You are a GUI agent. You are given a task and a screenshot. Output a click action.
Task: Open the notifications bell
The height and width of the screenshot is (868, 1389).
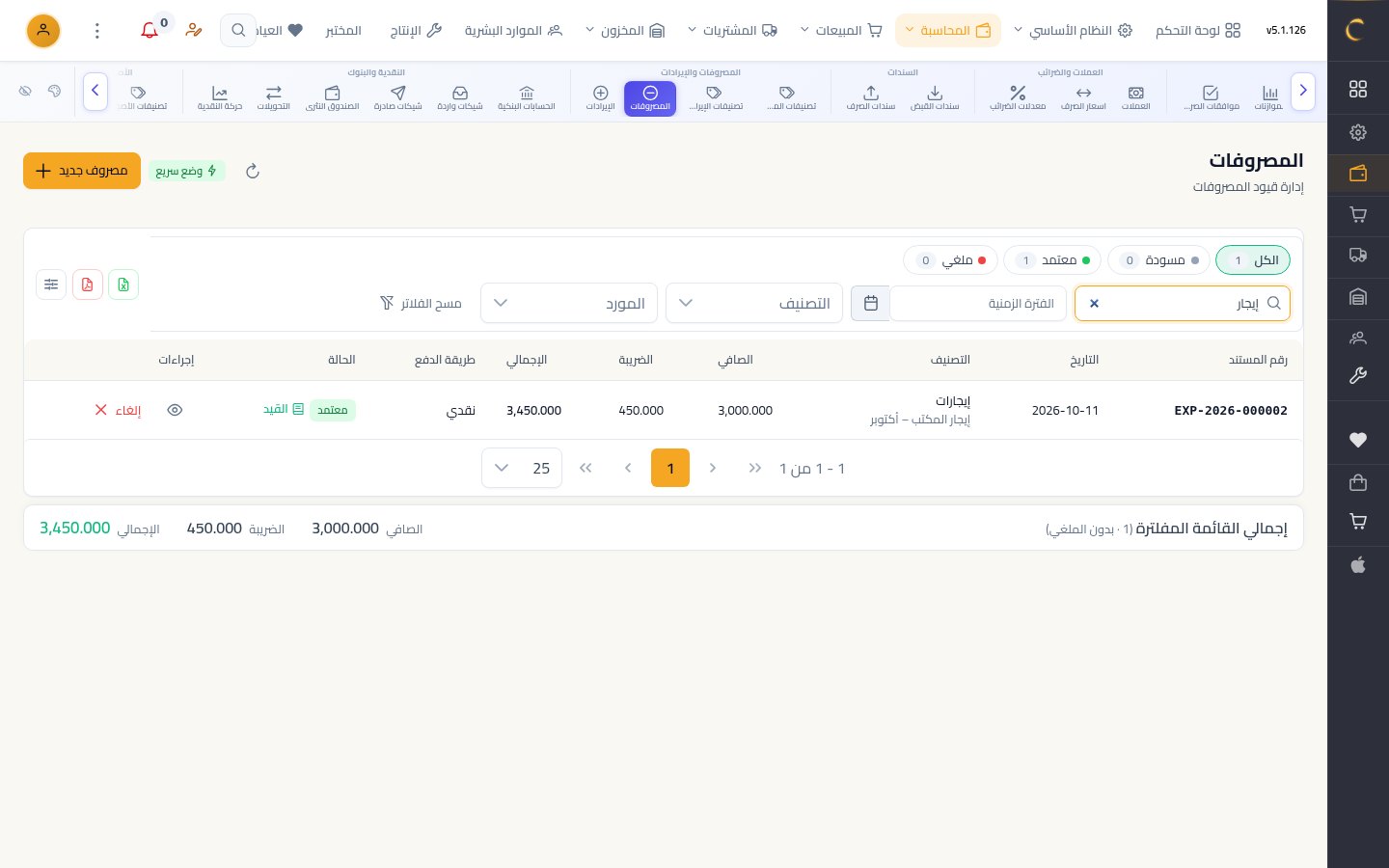click(150, 31)
